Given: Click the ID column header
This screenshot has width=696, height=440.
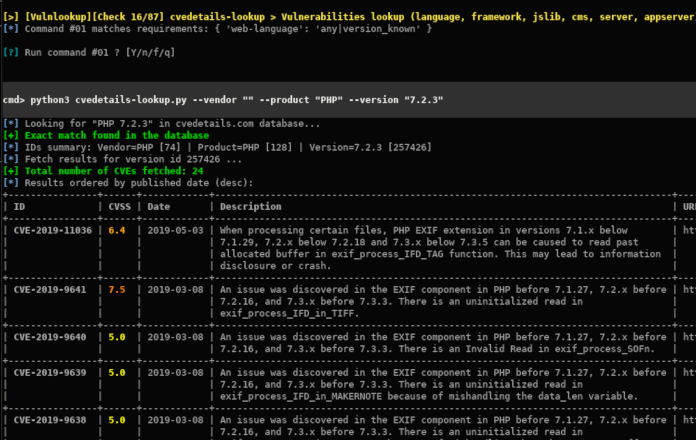Looking at the screenshot, I should pyautogui.click(x=19, y=206).
